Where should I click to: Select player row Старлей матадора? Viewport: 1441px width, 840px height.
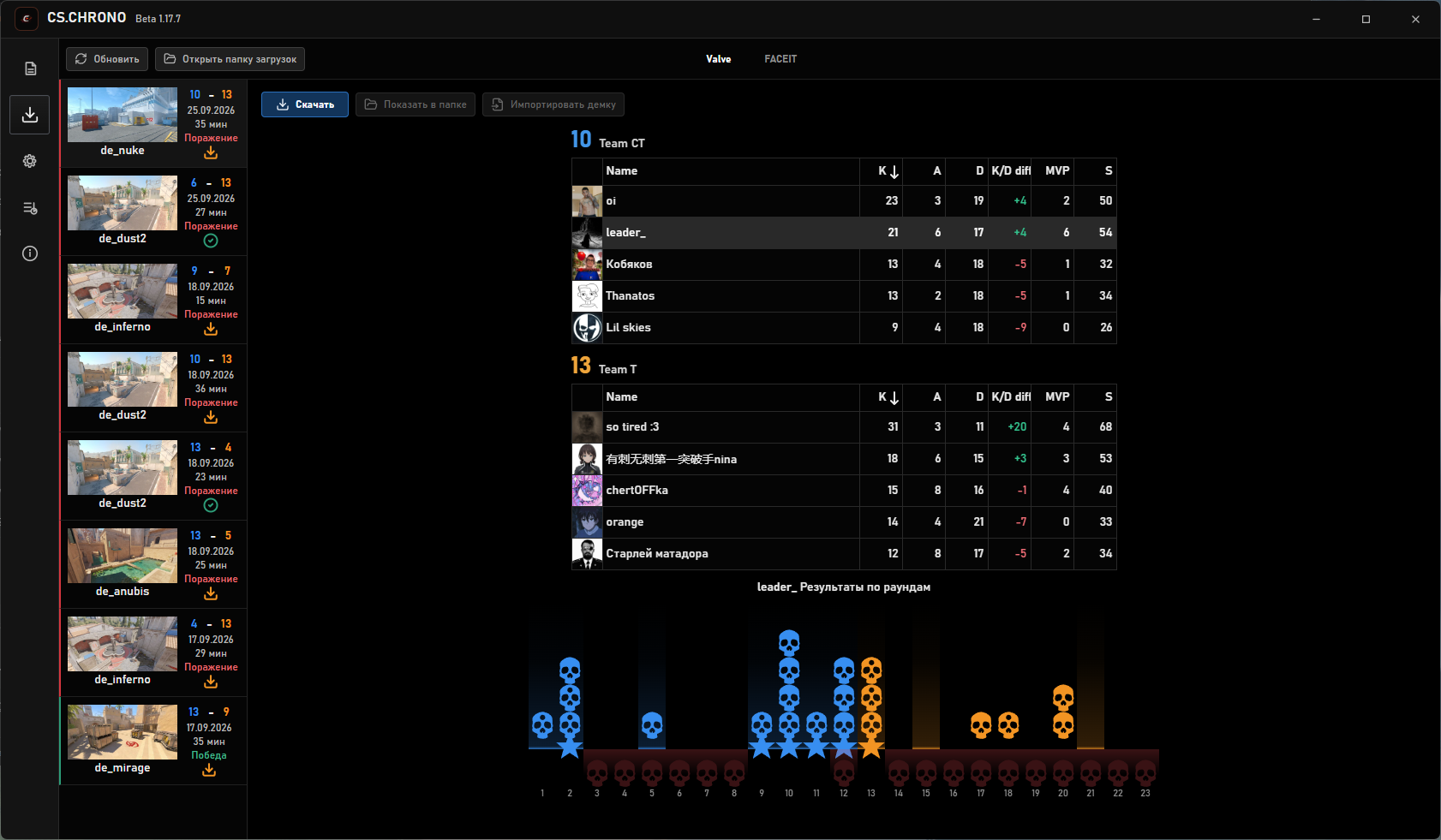844,553
